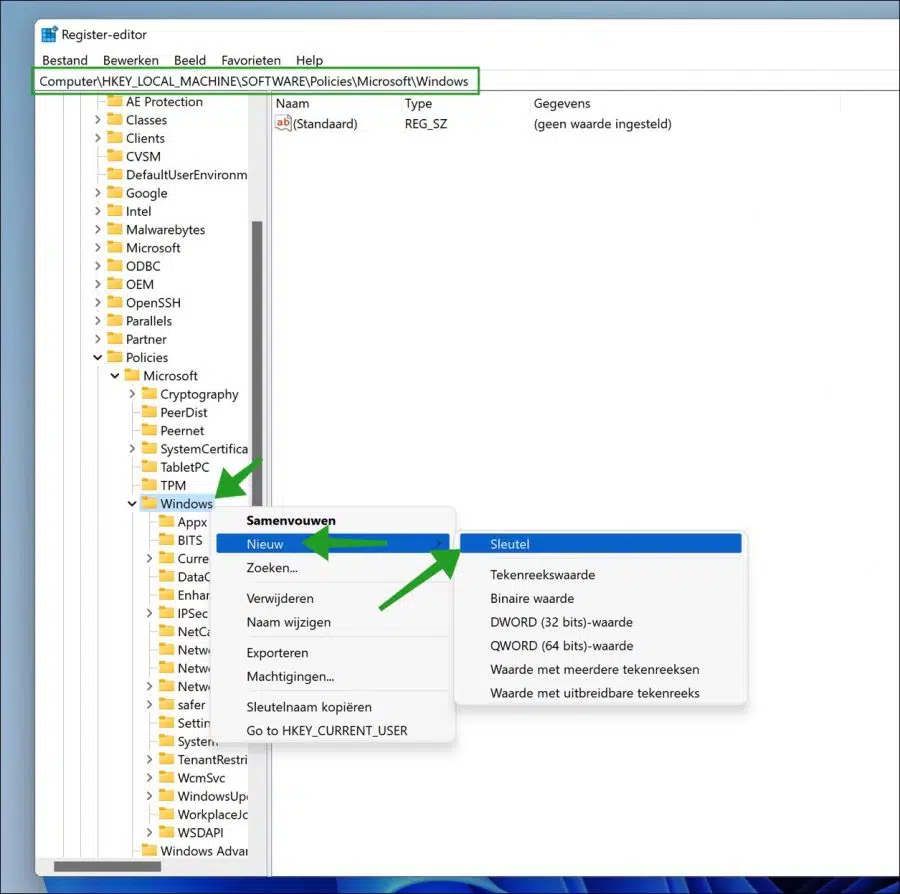Choose Zoeken... from the context menu
900x894 pixels.
pyautogui.click(x=335, y=568)
